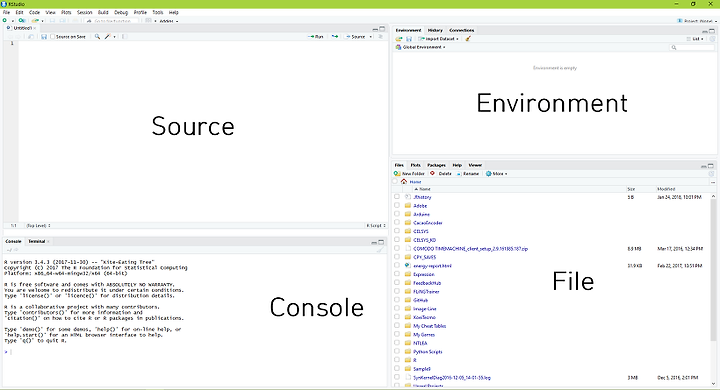This screenshot has width=720, height=390.
Task: Open the Session menu
Action: pyautogui.click(x=84, y=12)
